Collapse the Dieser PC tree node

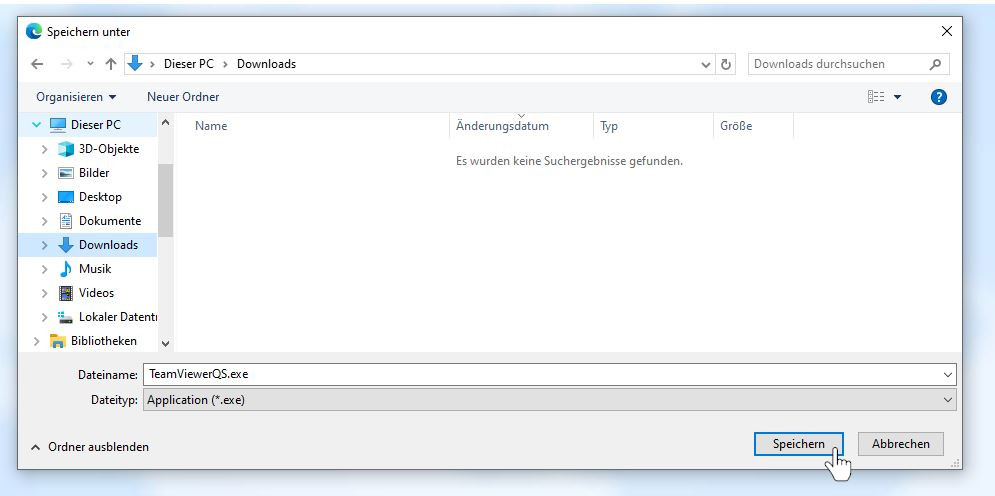click(x=37, y=125)
